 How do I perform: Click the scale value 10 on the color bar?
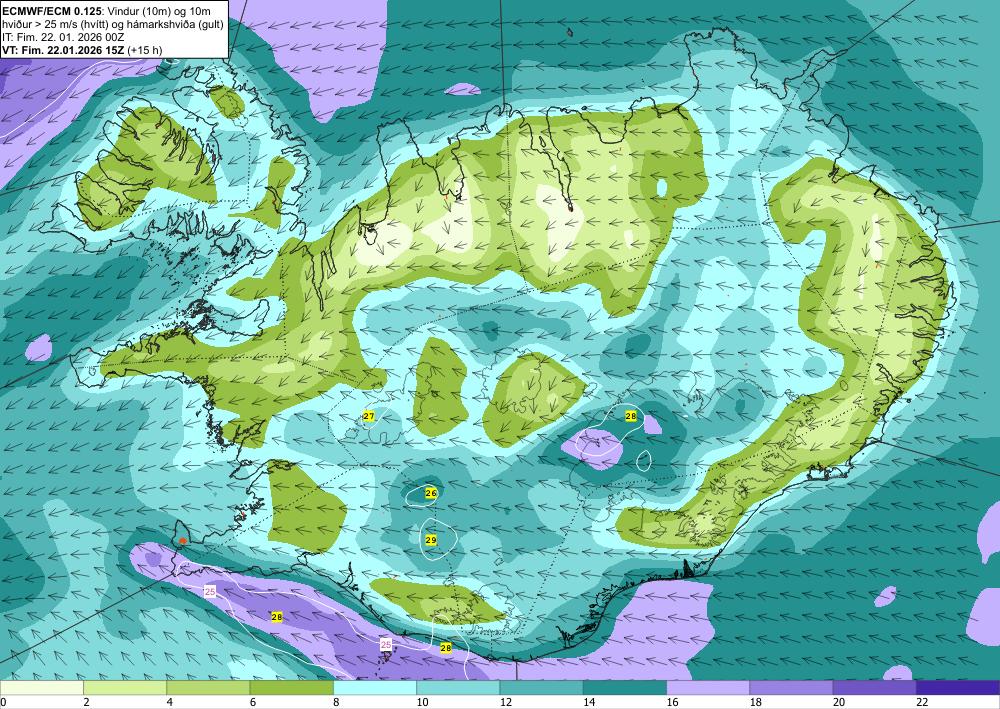coord(422,702)
